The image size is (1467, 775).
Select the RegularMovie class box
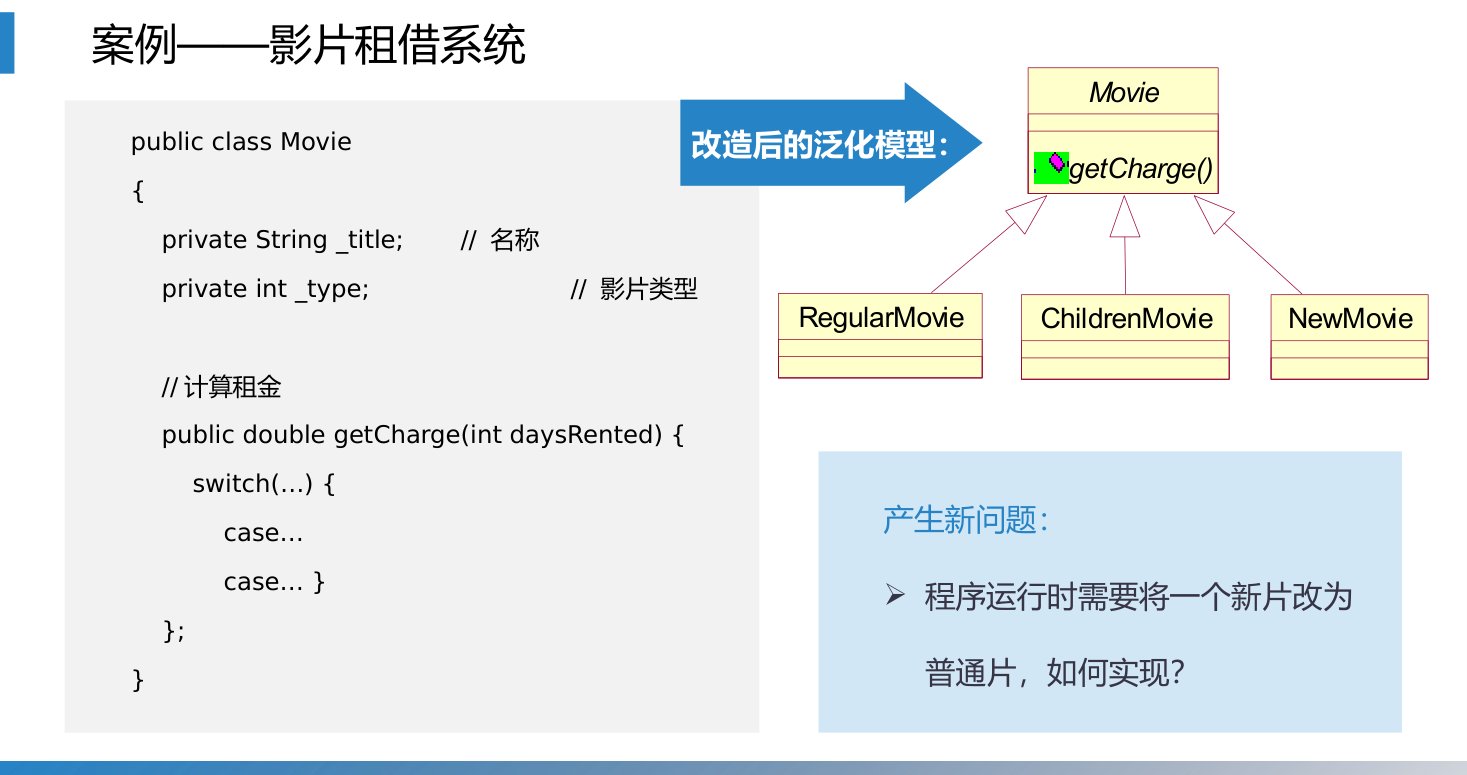pos(880,336)
